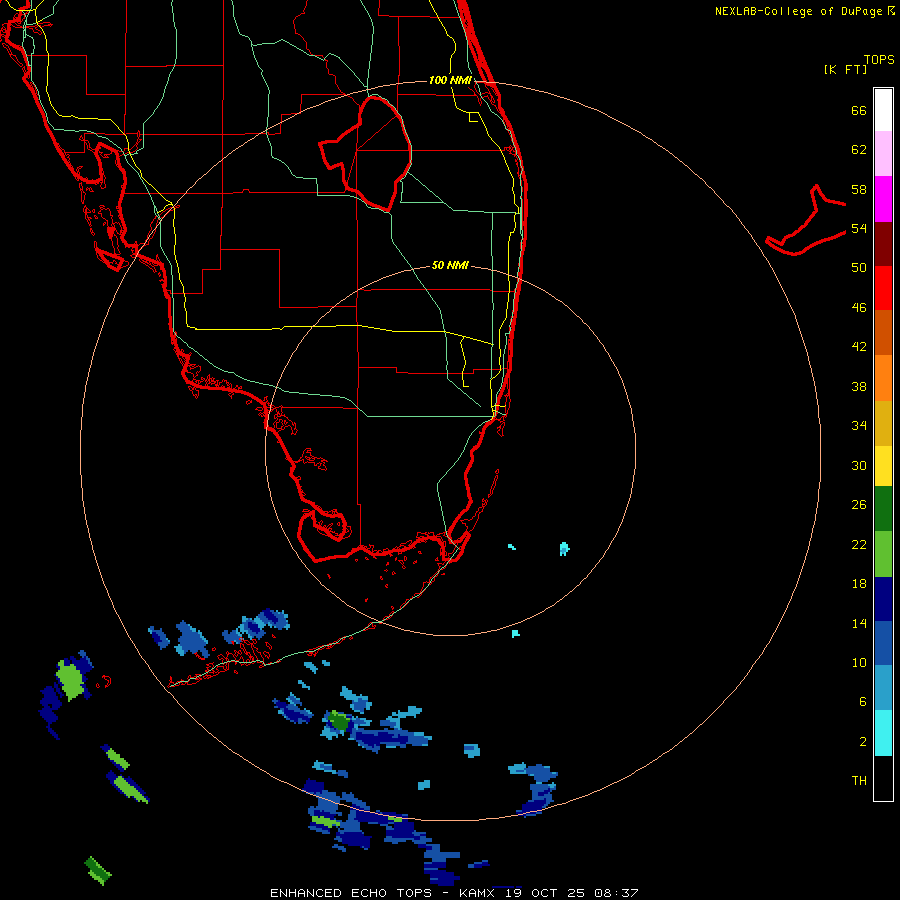Click the KAMX station identifier
The image size is (900, 900).
pyautogui.click(x=479, y=893)
